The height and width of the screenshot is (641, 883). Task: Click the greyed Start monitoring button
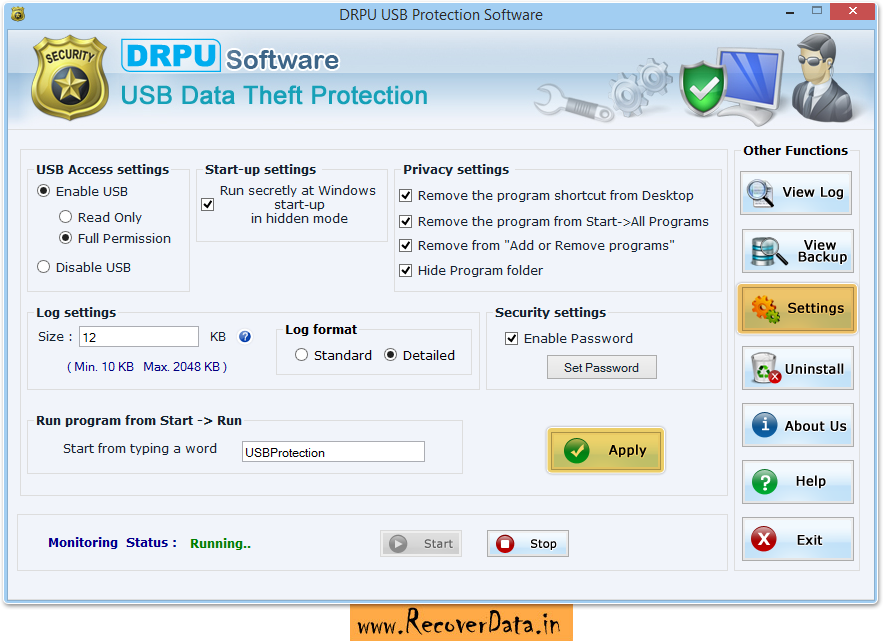[x=421, y=544]
